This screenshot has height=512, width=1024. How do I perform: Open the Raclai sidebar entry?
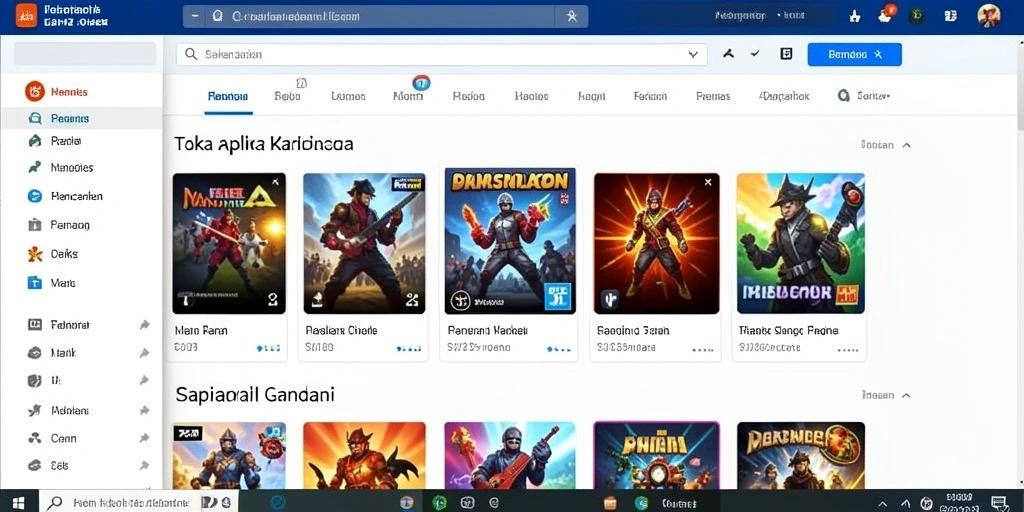pos(65,141)
